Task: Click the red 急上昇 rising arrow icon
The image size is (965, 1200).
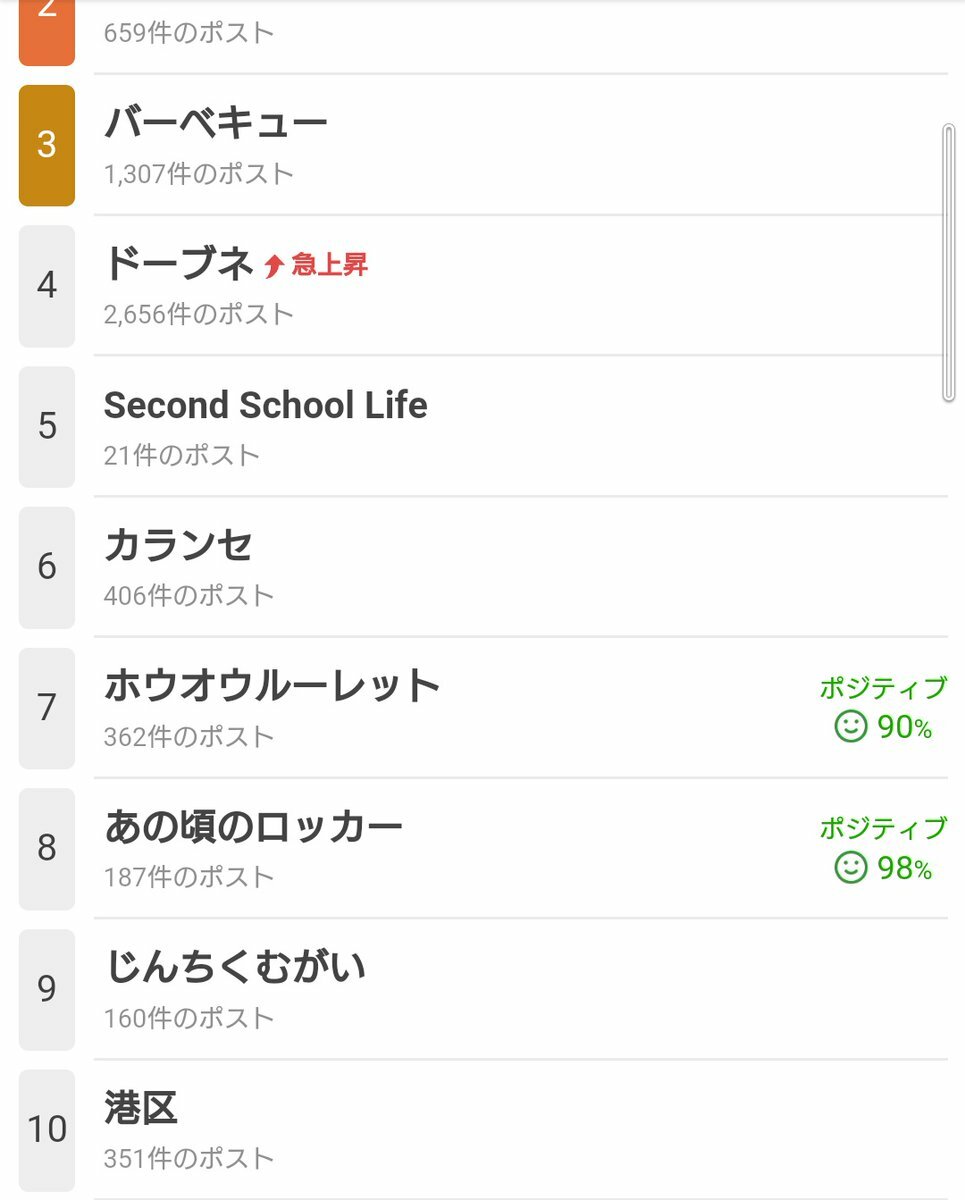Action: pyautogui.click(x=274, y=266)
